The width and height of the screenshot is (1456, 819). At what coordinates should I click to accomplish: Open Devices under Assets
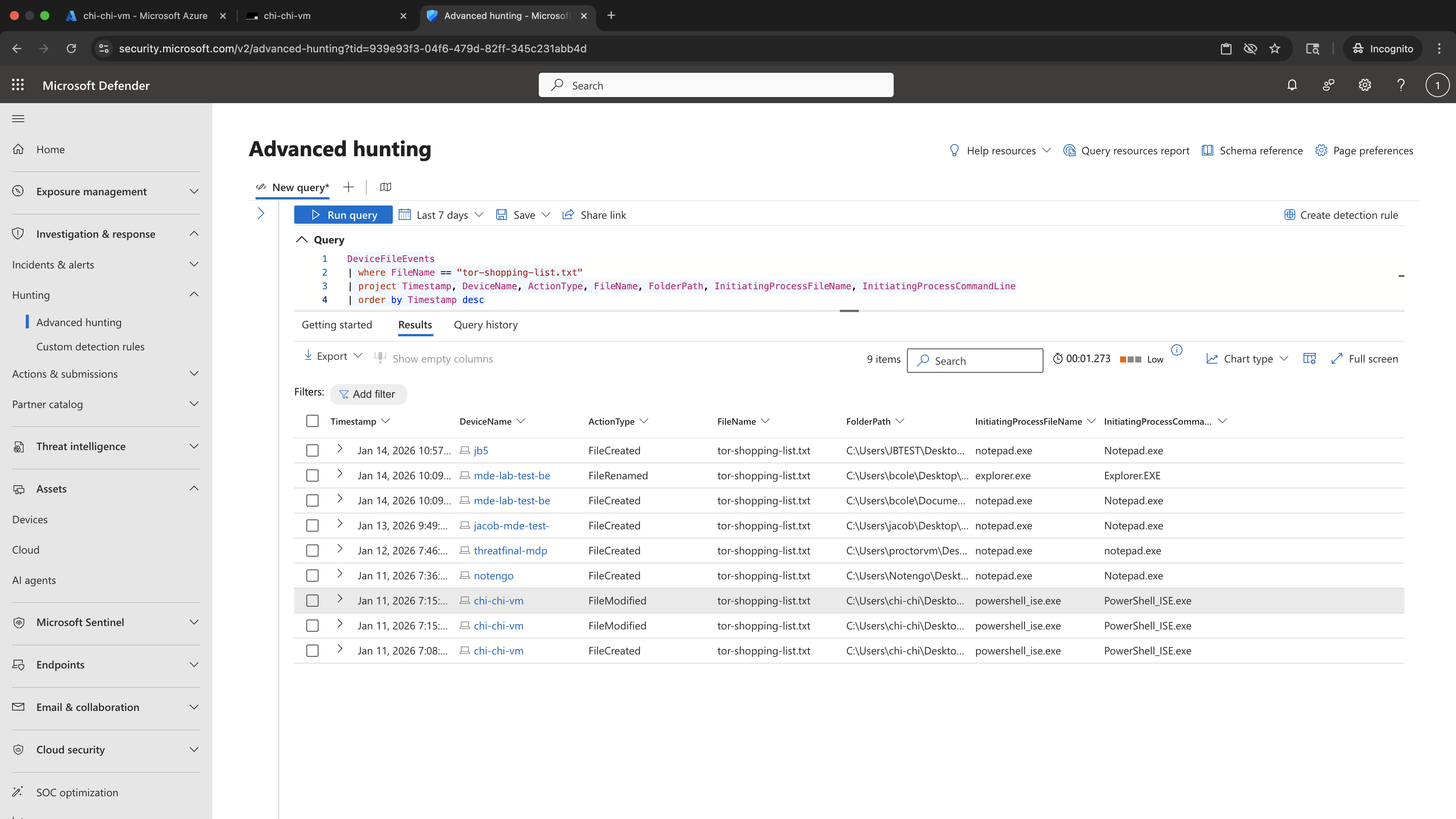30,519
